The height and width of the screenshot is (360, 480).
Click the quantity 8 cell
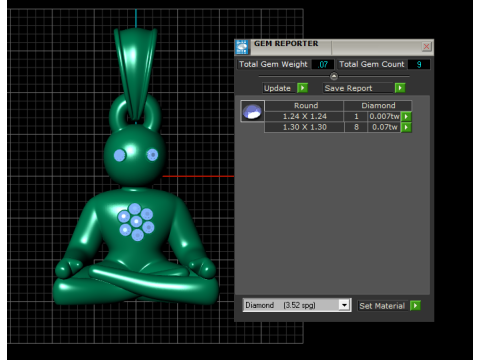[x=356, y=127]
